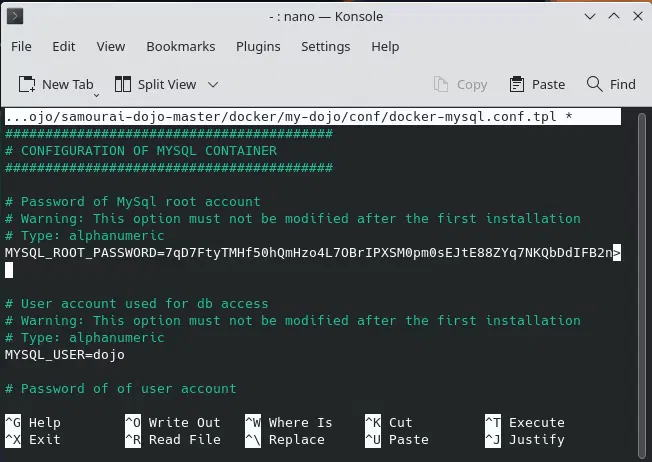Click the Find magnifier icon
Screen dimensions: 652x462
click(594, 84)
